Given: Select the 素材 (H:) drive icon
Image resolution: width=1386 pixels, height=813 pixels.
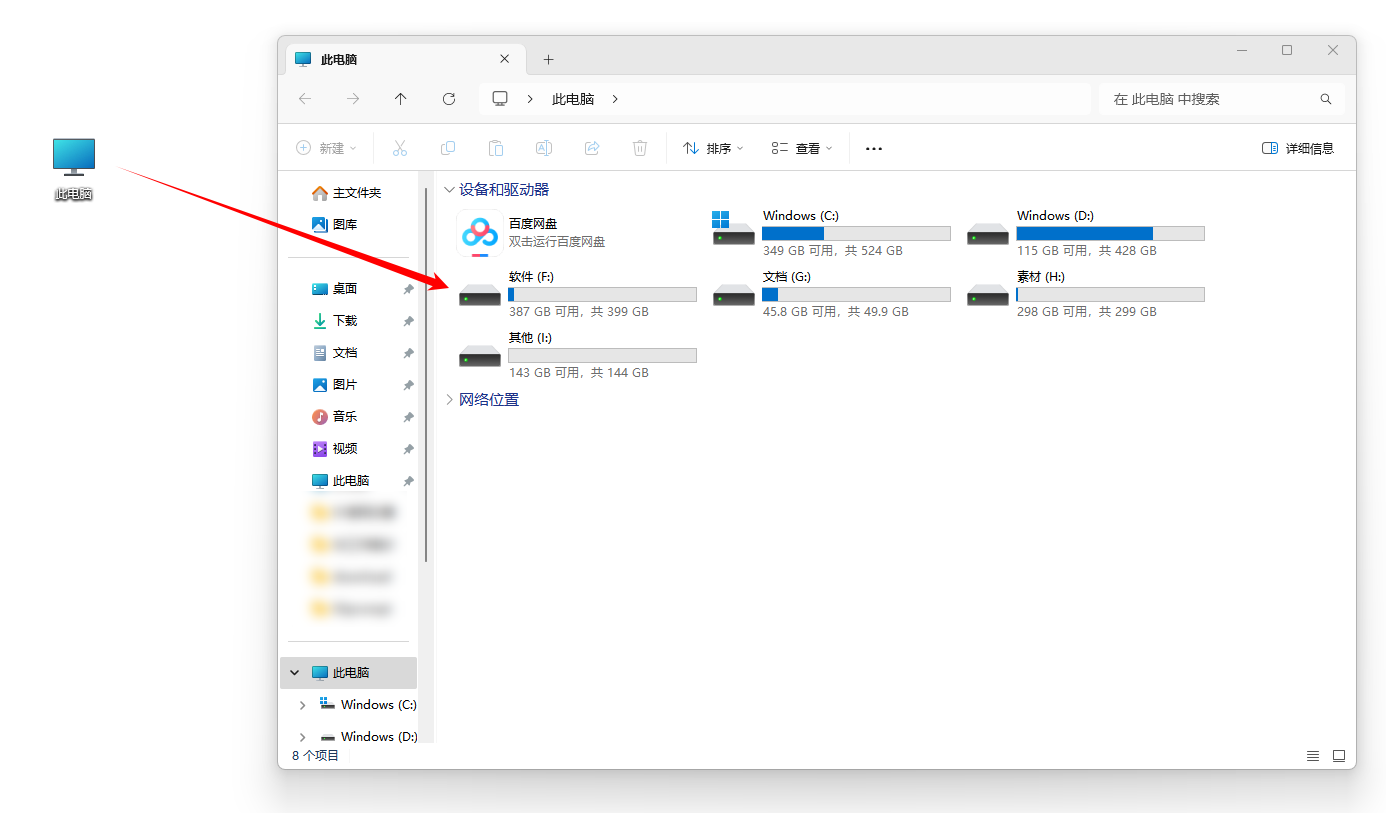Looking at the screenshot, I should coord(988,295).
